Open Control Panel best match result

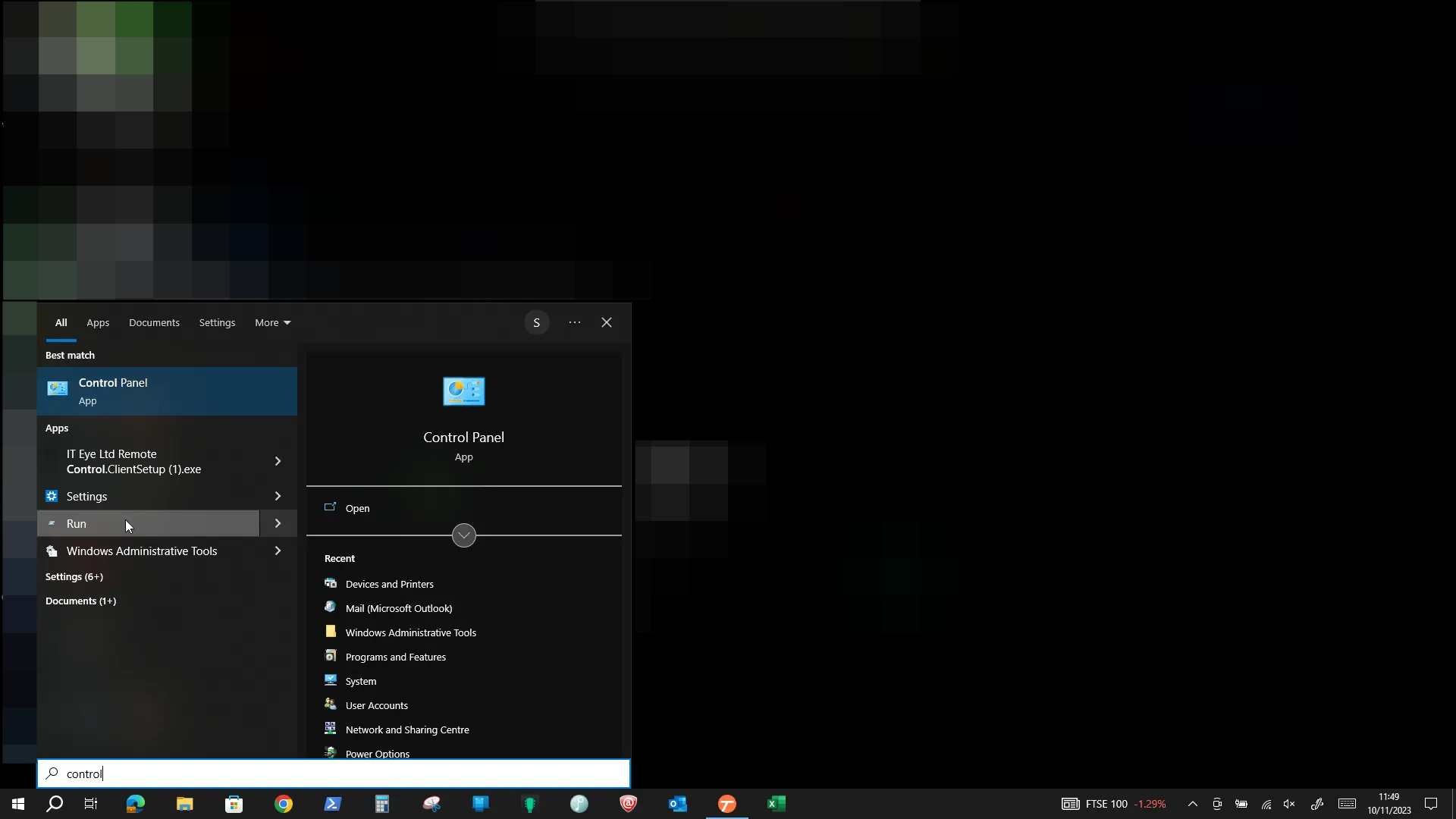(x=167, y=391)
